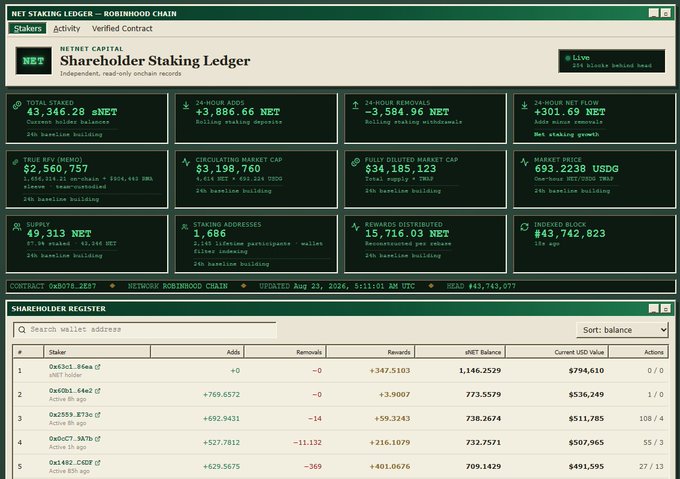The image size is (680, 479).
Task: Click the Adds column header
Action: [x=197, y=352]
